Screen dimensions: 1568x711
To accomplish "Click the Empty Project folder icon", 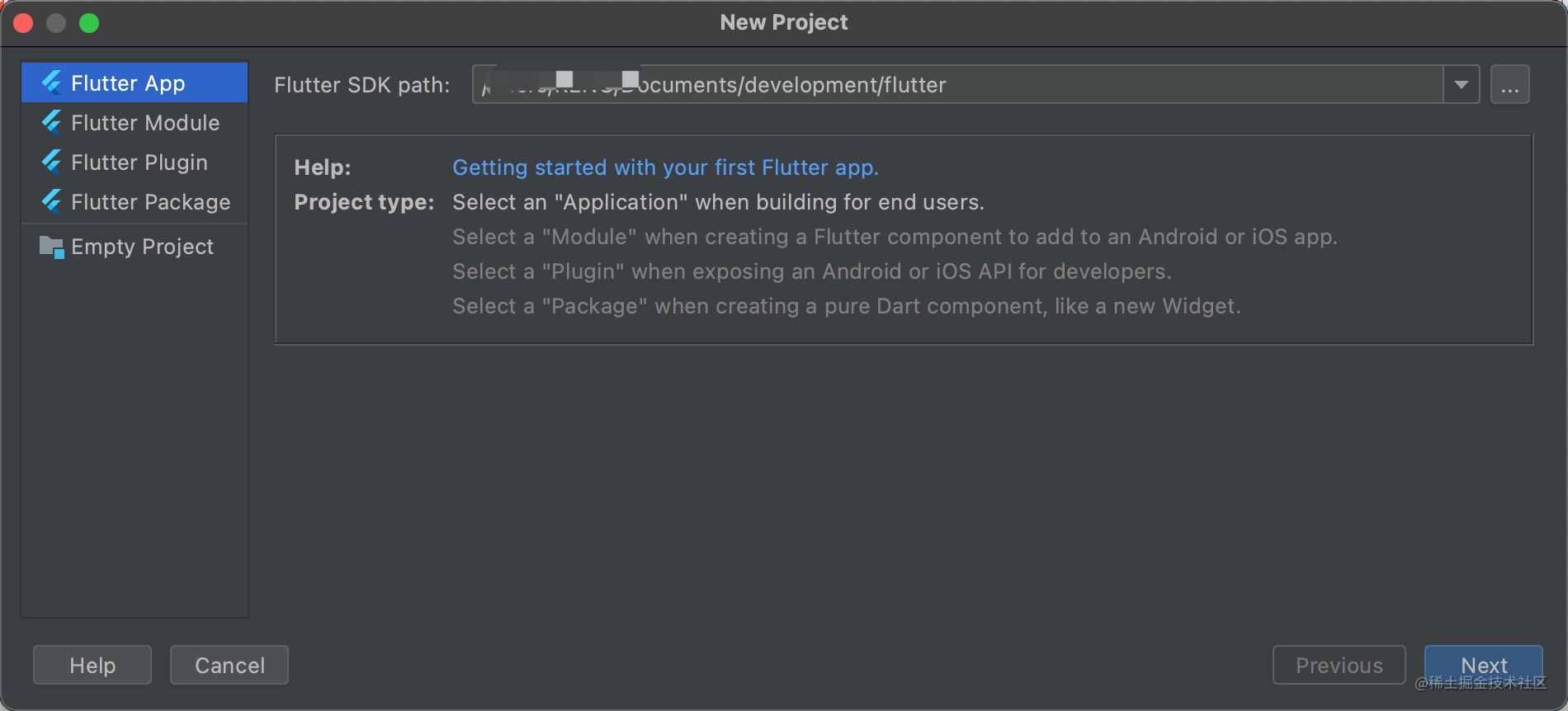I will click(x=52, y=247).
